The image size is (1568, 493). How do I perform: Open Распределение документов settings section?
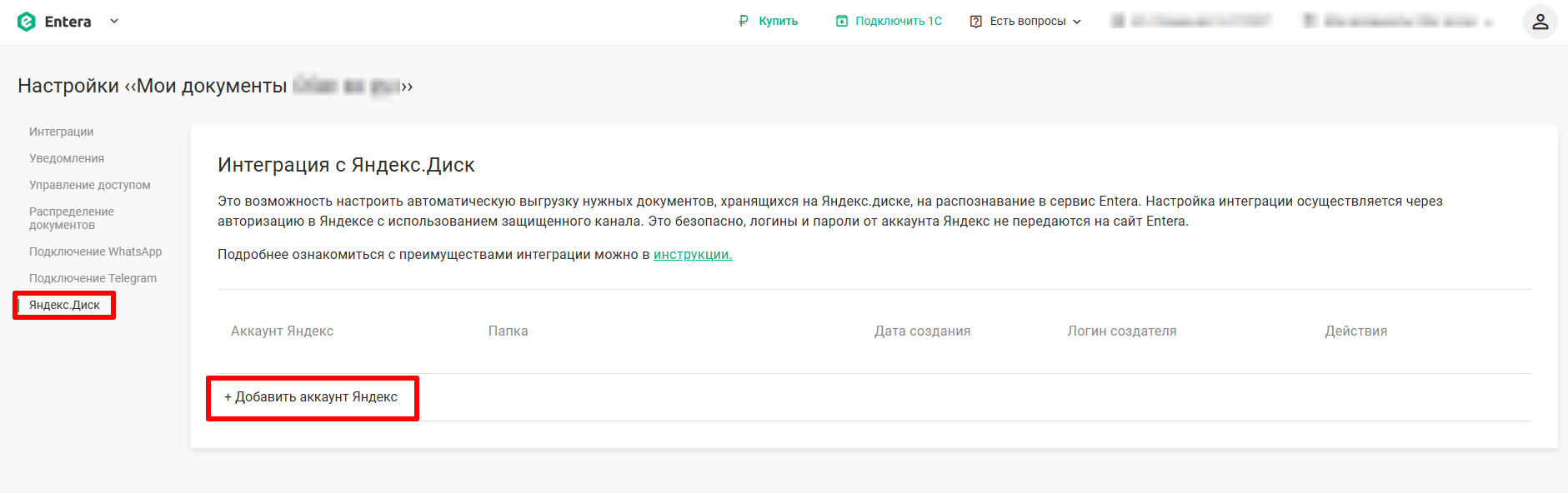pyautogui.click(x=72, y=218)
